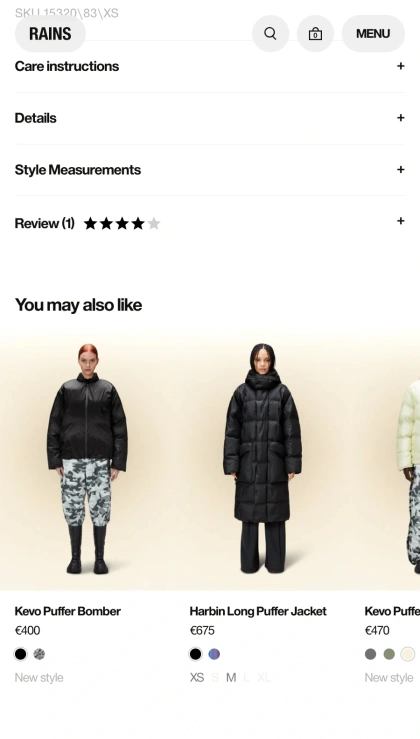
Task: Click the plus icon beside Care instructions
Action: 401,66
